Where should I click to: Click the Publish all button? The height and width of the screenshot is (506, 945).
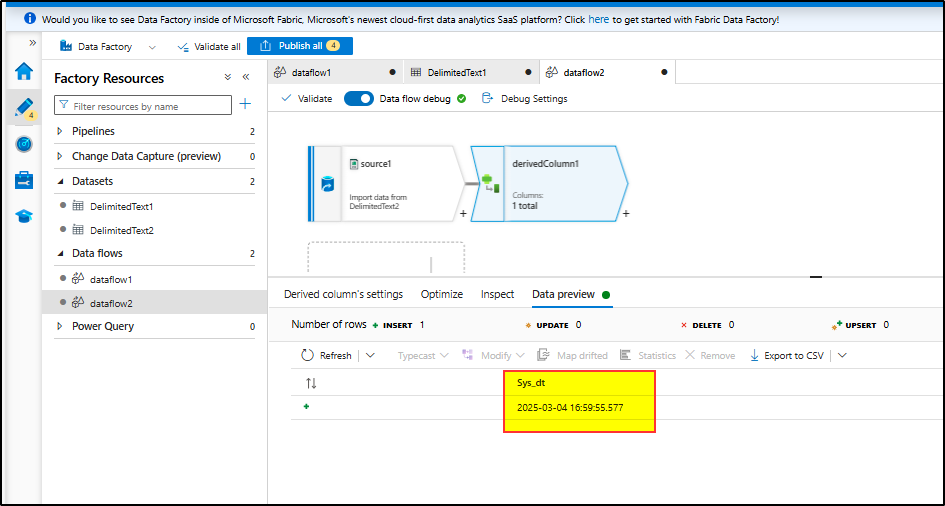click(x=300, y=46)
